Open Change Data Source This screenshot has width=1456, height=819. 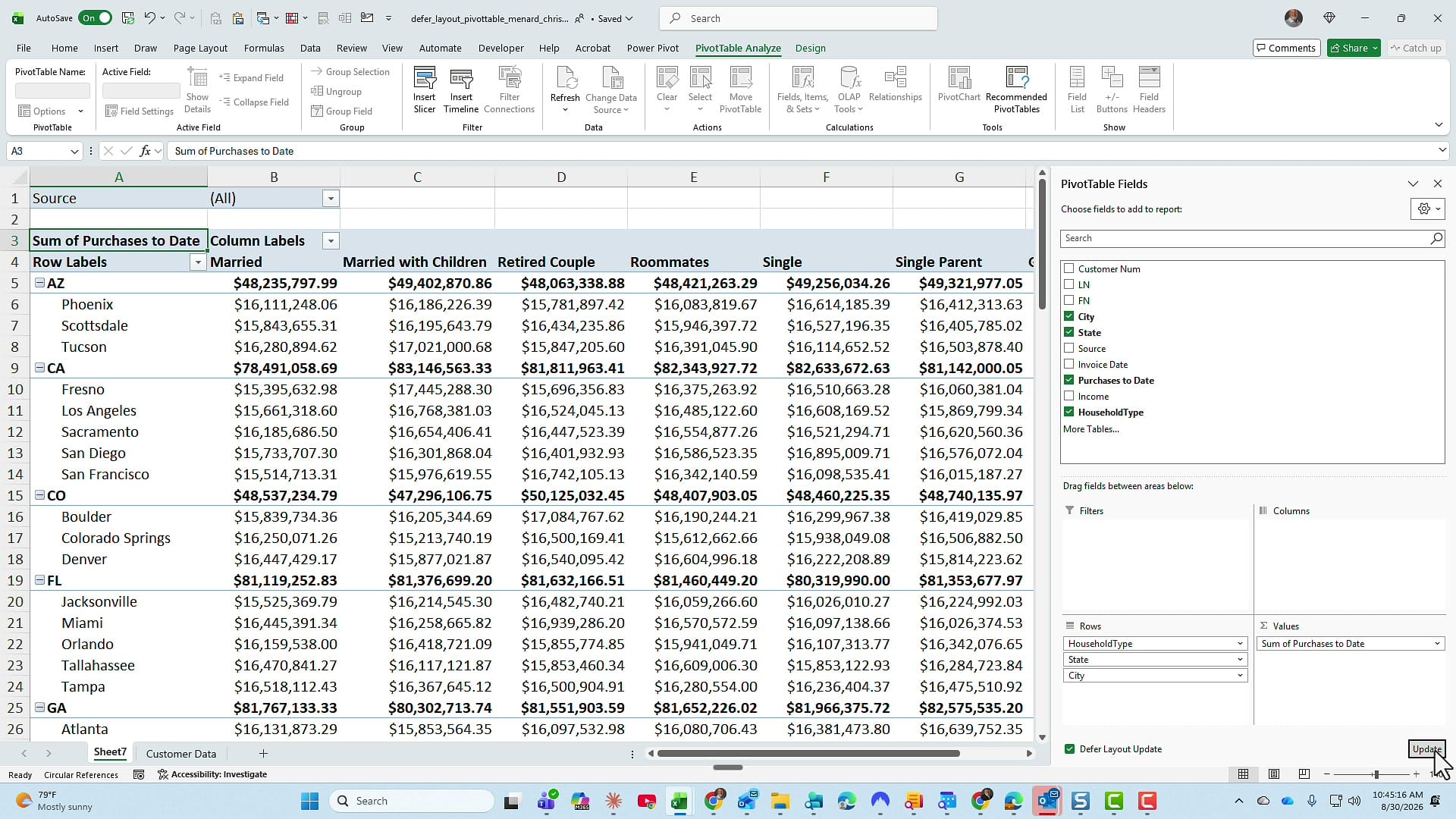coord(610,89)
